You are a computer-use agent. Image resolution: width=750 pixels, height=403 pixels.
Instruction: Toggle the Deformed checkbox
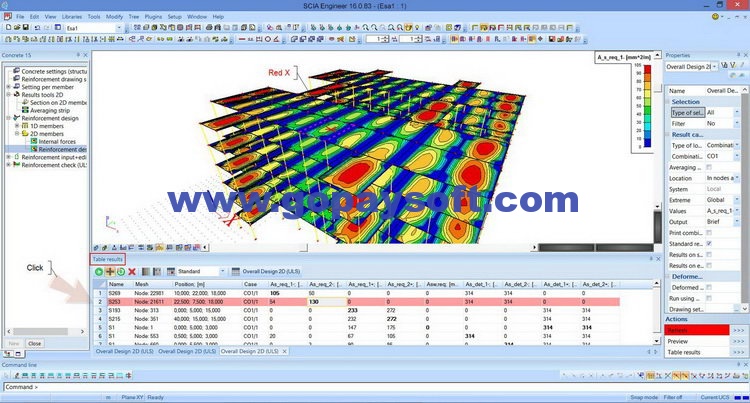pyautogui.click(x=709, y=287)
